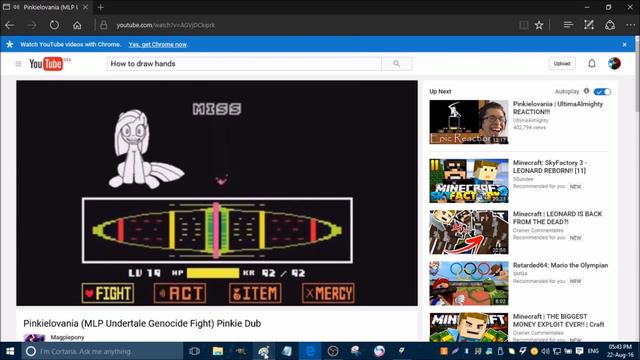
Task: Switch to Edge in the taskbar
Action: coord(310,351)
